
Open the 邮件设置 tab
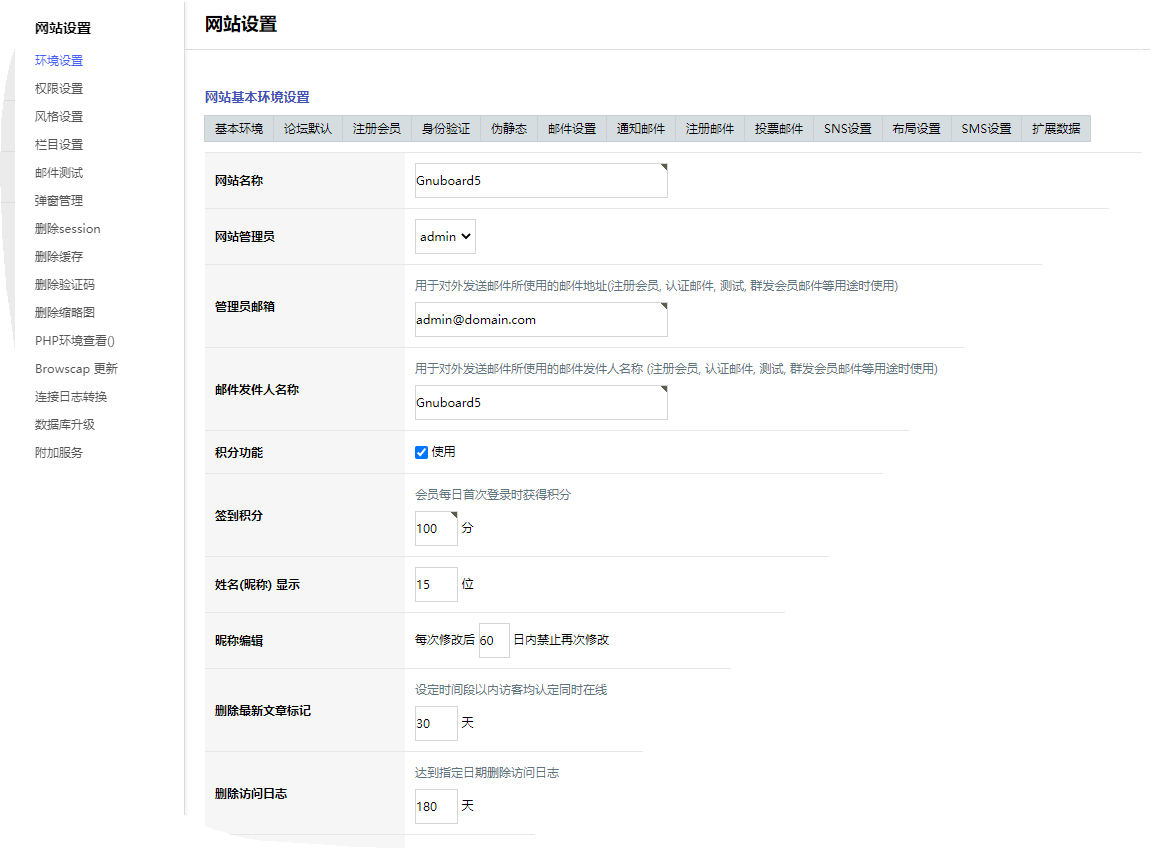point(571,129)
